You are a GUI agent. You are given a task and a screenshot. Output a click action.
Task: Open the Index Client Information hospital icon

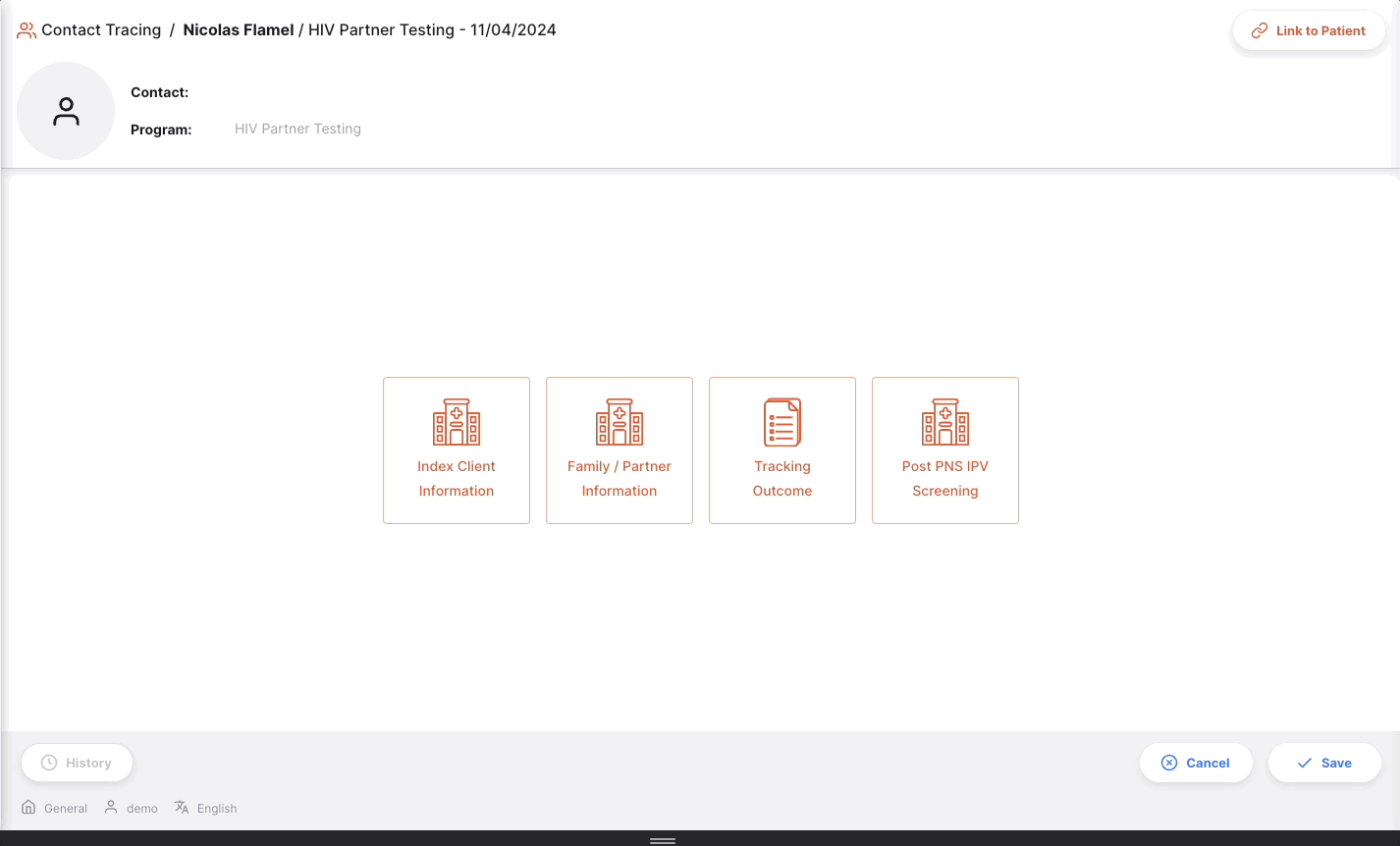(x=457, y=422)
